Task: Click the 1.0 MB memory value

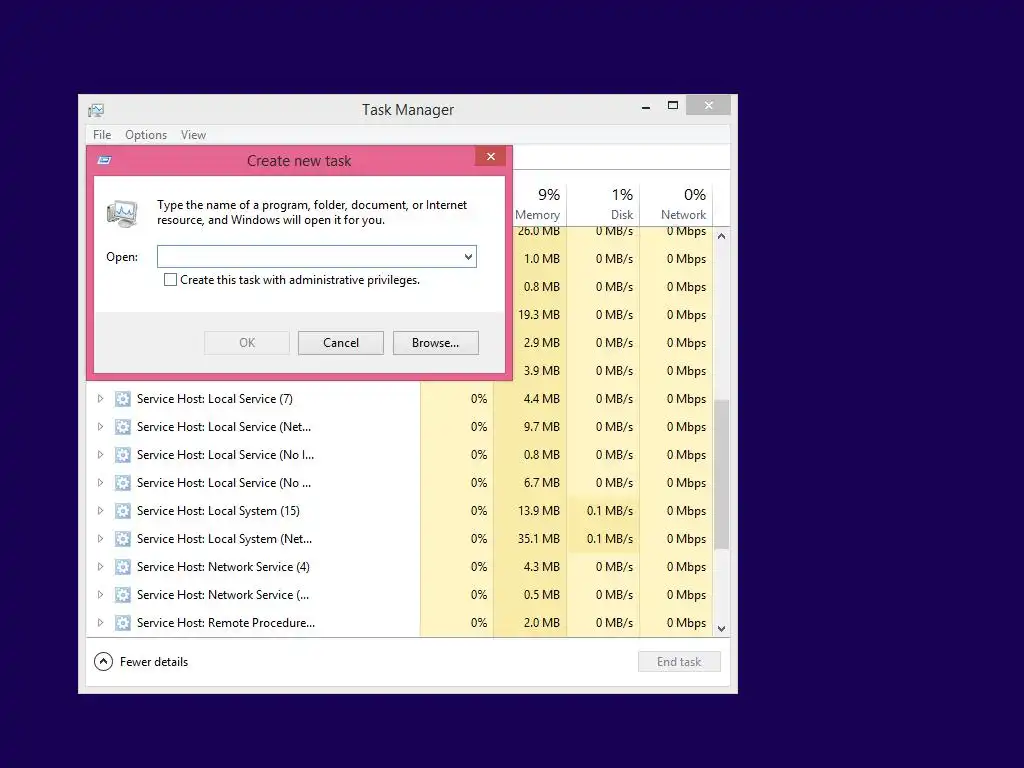Action: [x=541, y=259]
